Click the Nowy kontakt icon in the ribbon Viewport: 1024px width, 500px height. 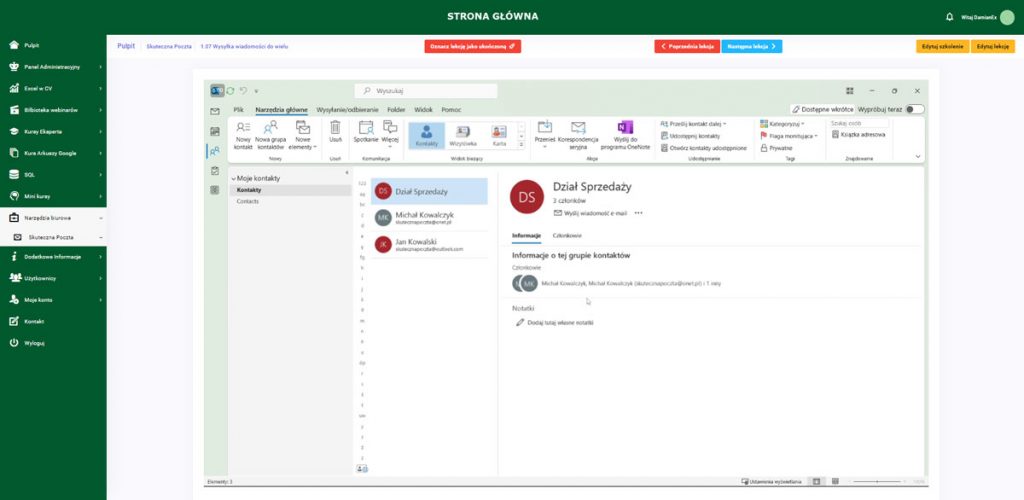[243, 128]
